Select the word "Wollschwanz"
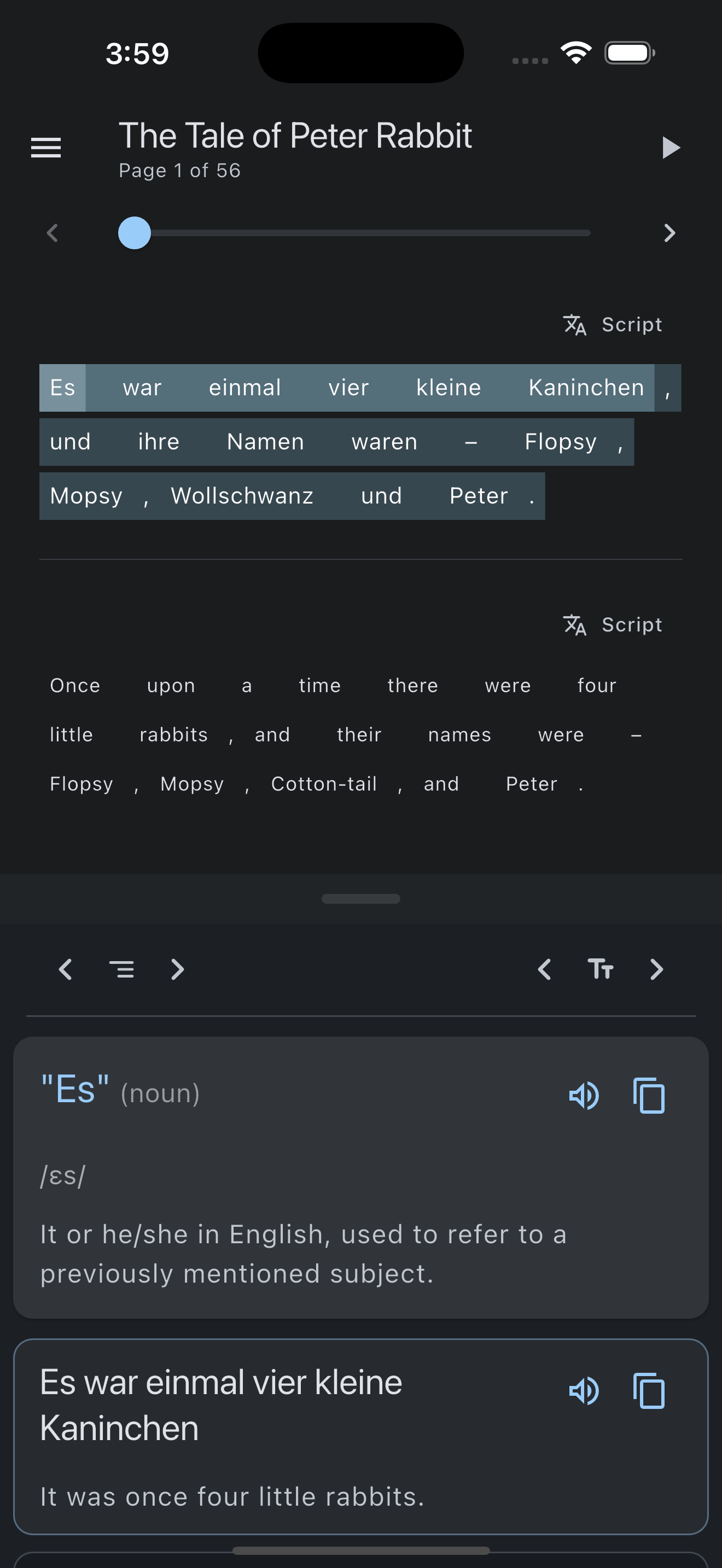 click(x=242, y=496)
